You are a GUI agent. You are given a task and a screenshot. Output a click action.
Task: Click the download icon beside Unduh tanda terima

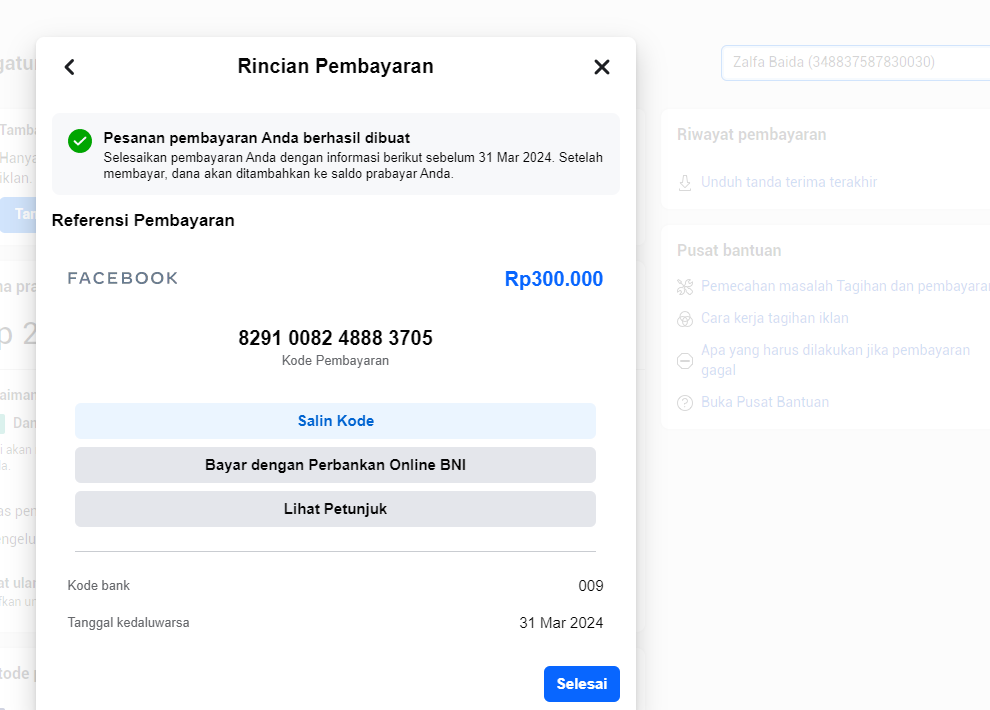685,183
